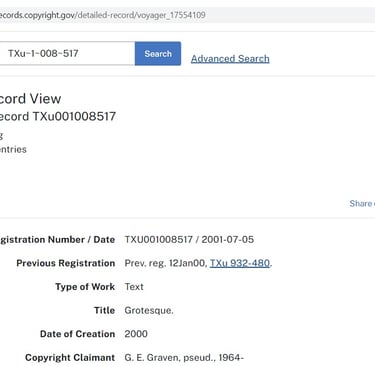This screenshot has width=375, height=366.
Task: Select the title text Grotesque.
Action: click(149, 310)
